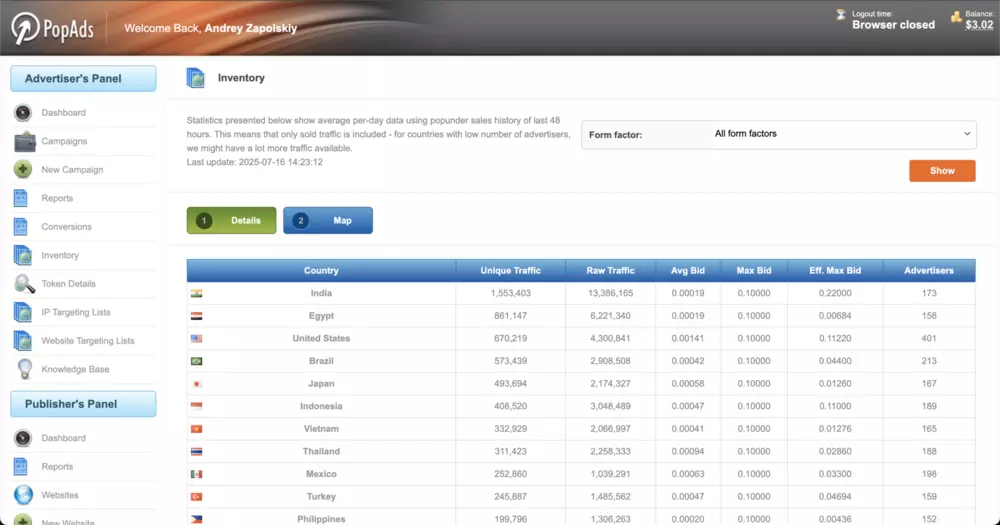Click the New Campaign plus icon
The width and height of the screenshot is (1000, 525).
[x=23, y=170]
